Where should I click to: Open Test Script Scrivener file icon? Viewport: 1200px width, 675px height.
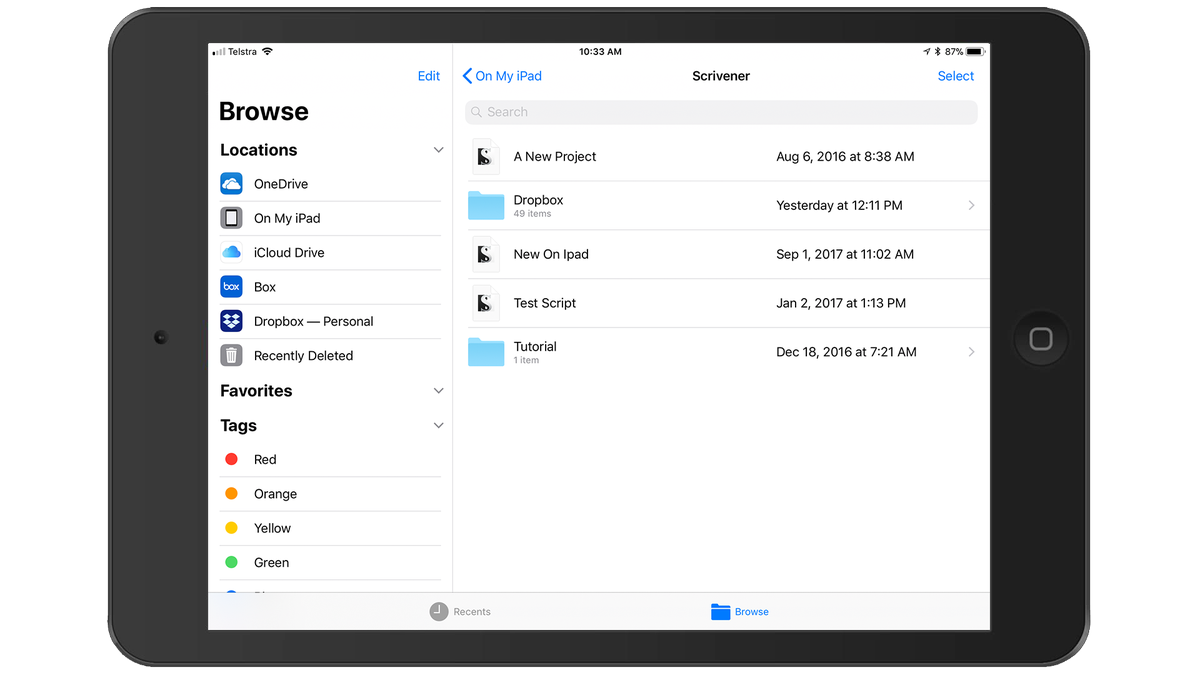click(x=485, y=303)
